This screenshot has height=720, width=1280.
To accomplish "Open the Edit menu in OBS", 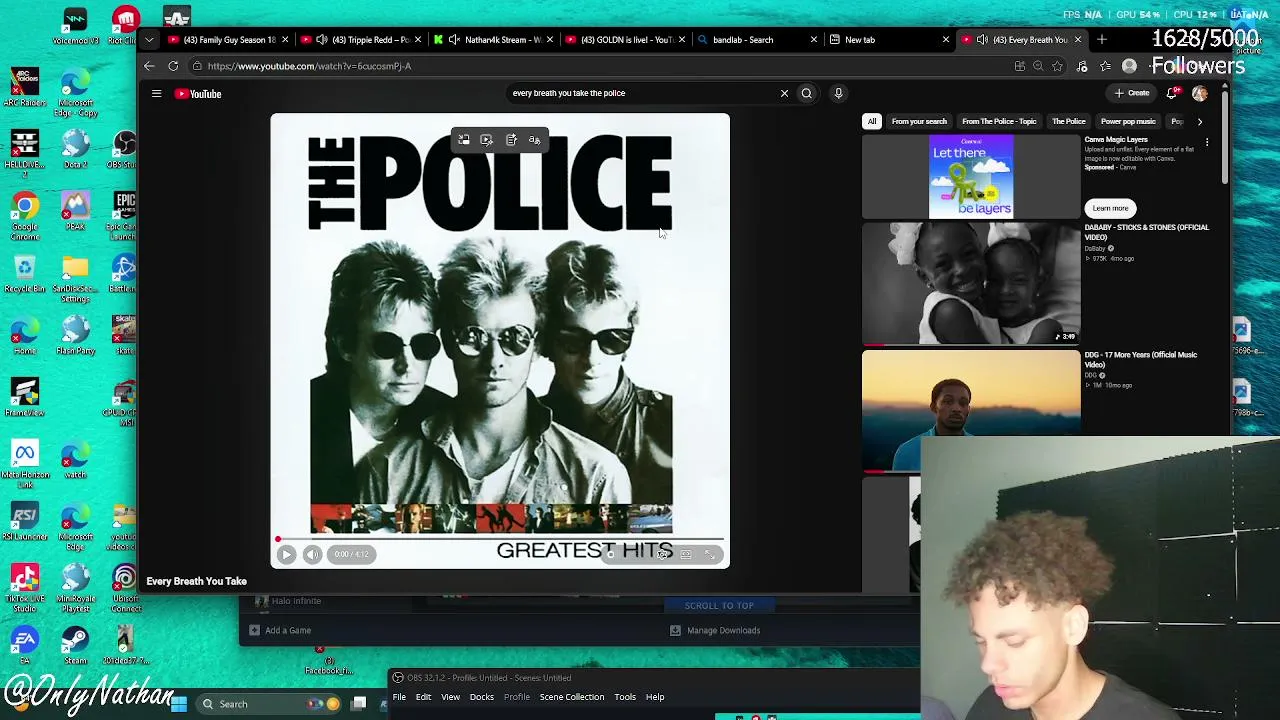I will click(423, 697).
